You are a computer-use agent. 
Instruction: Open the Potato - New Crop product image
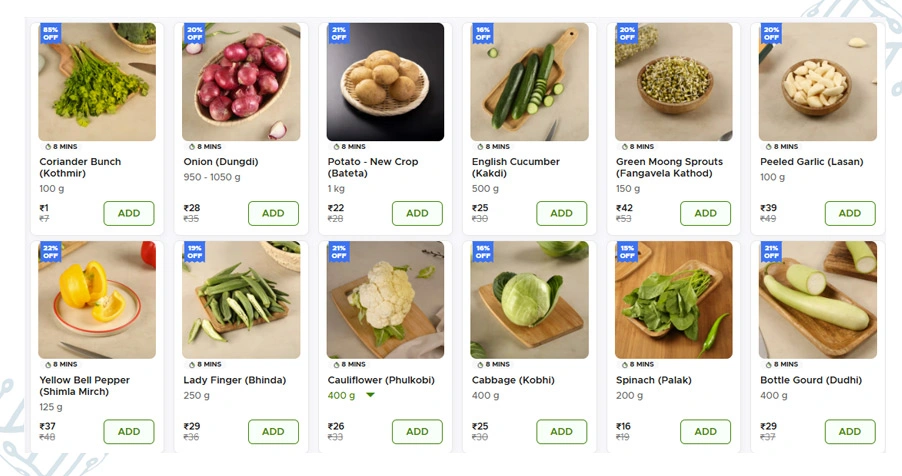pyautogui.click(x=385, y=82)
